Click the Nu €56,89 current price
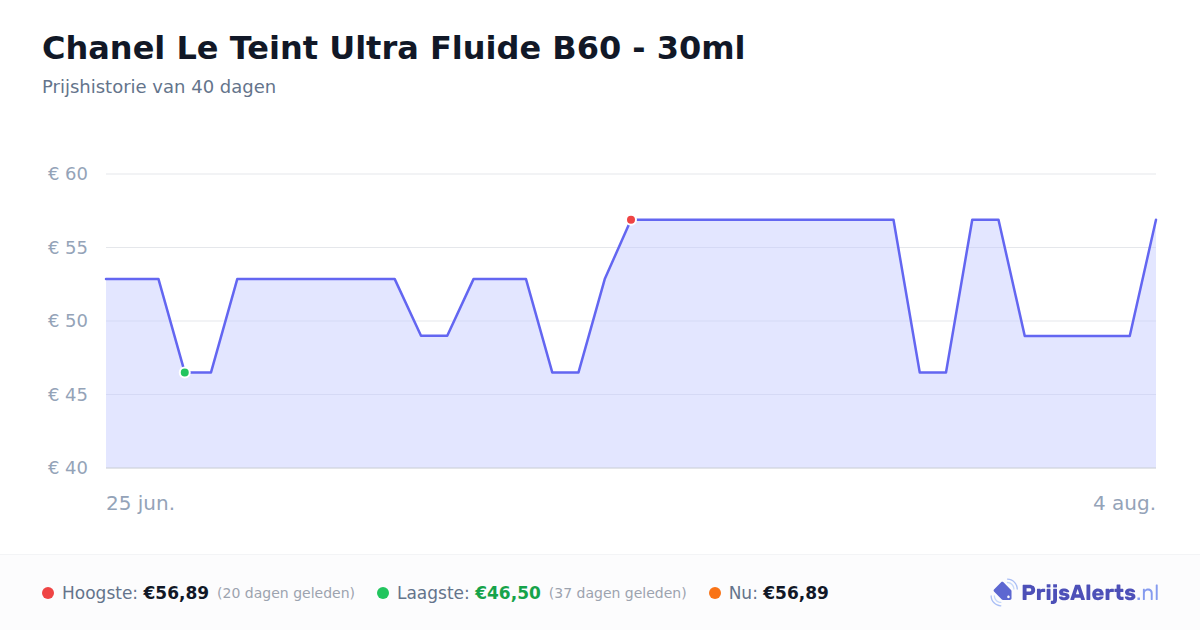The image size is (1200, 630). click(796, 593)
